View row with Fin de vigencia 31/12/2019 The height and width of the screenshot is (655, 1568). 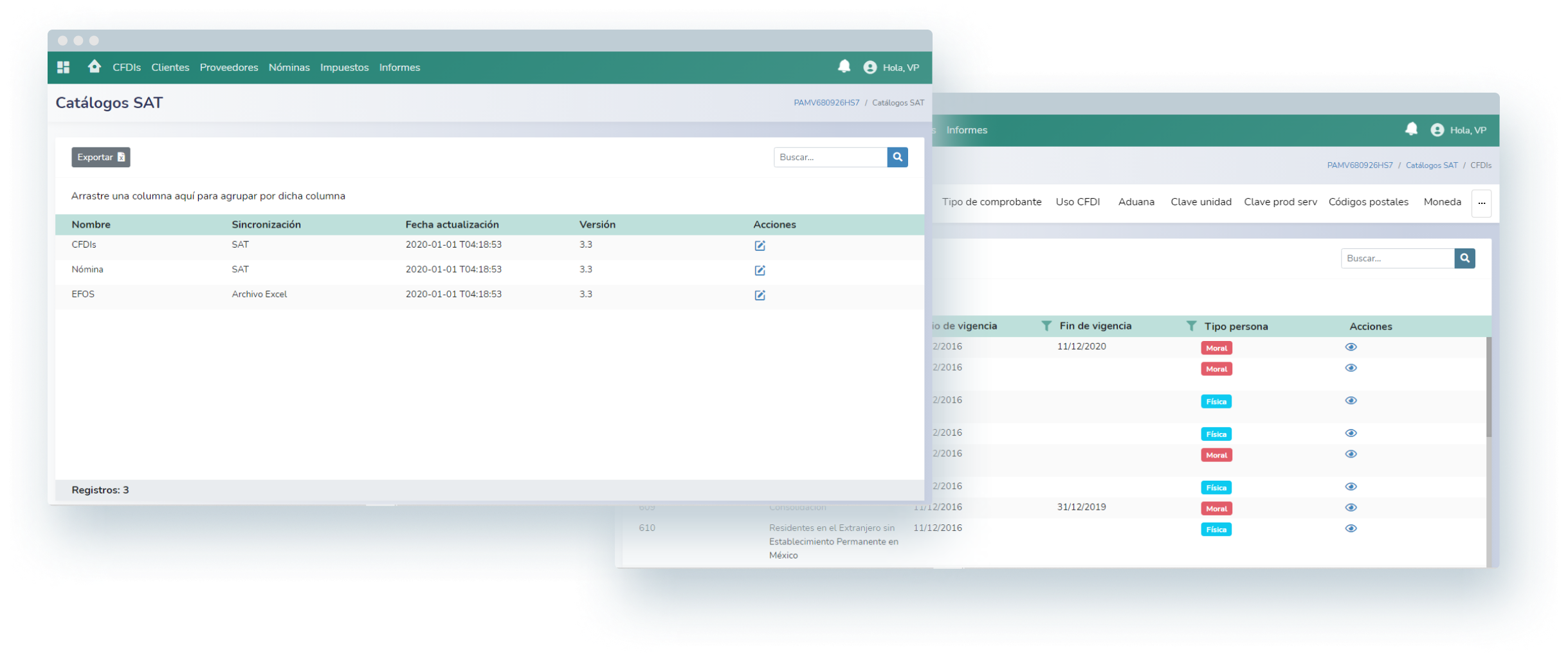click(x=1351, y=508)
